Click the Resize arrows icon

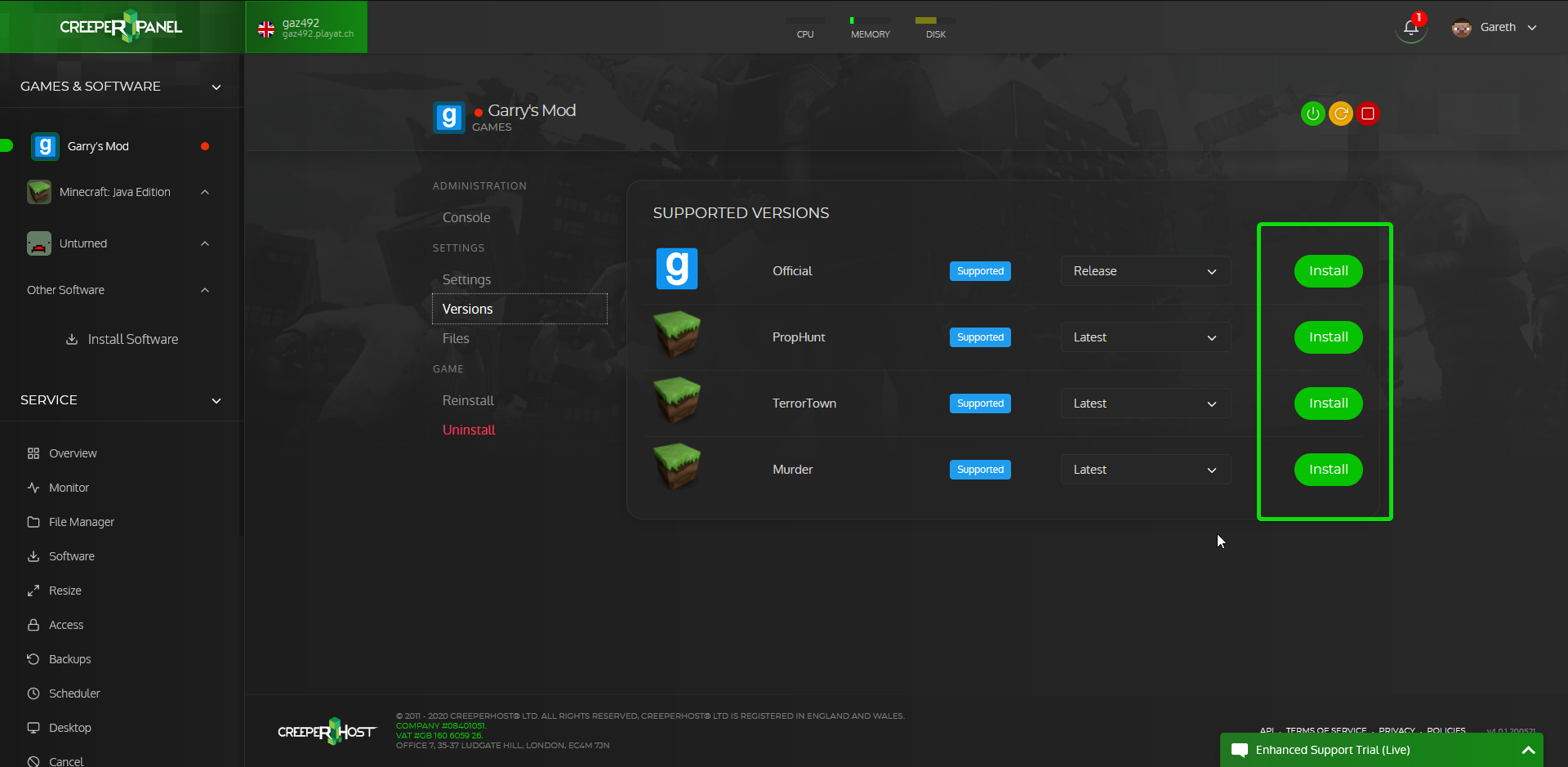[33, 591]
